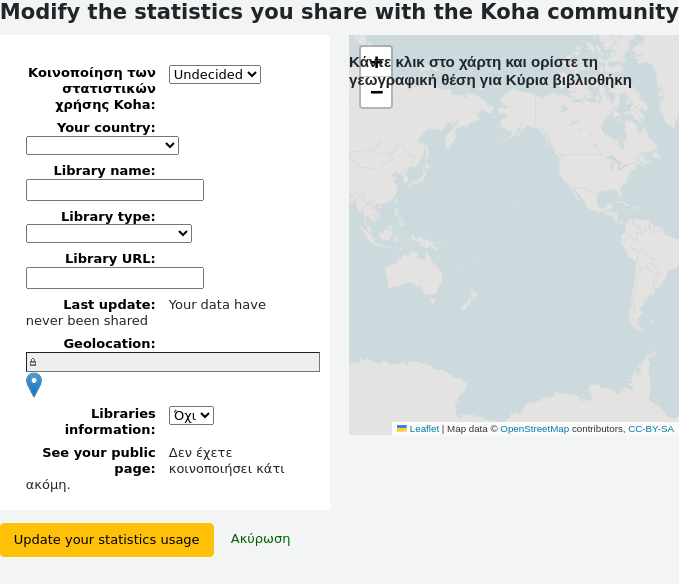Click Australia on the map
The width and height of the screenshot is (679, 584).
pyautogui.click(x=414, y=274)
